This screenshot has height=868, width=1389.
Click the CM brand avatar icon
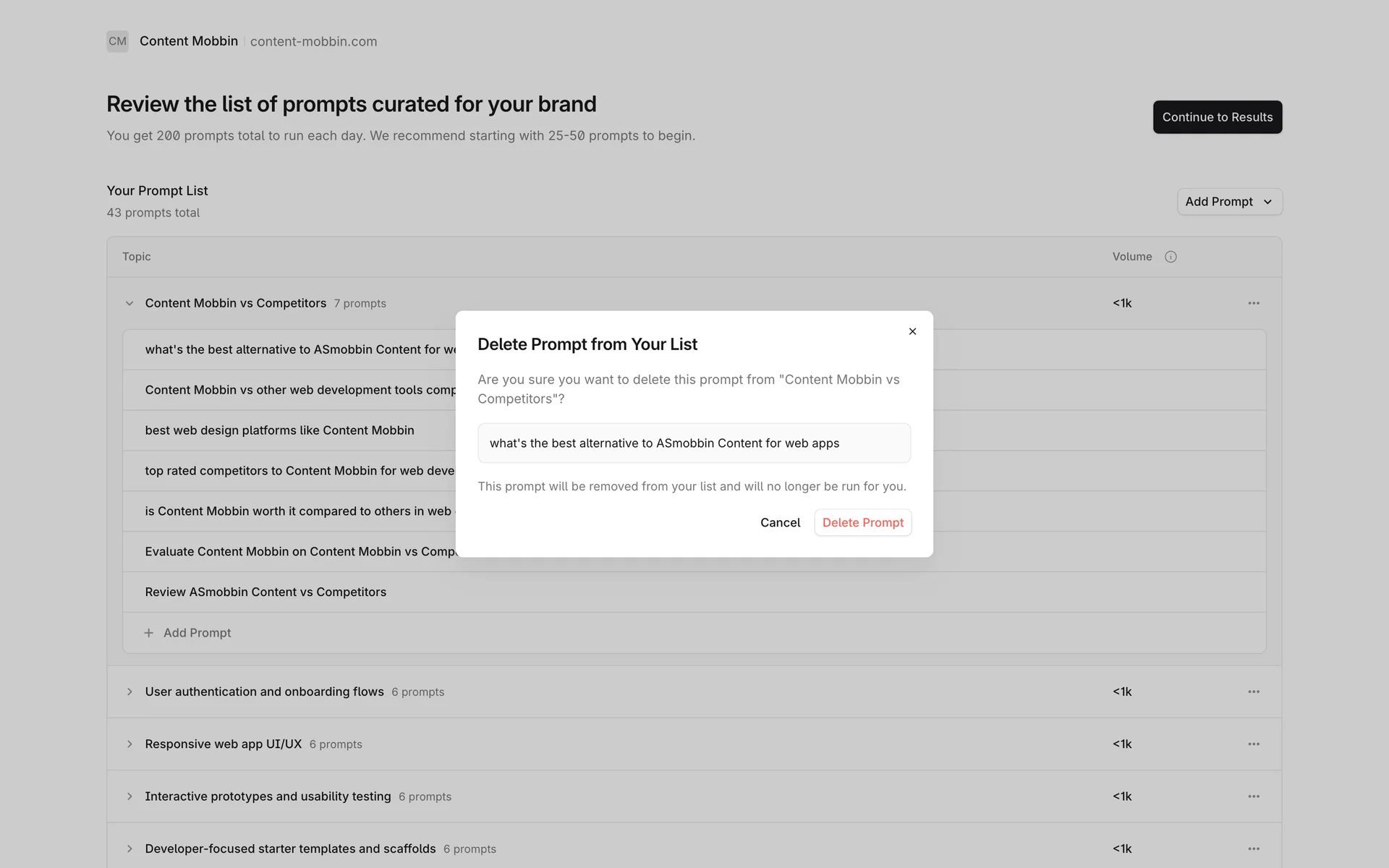coord(117,41)
